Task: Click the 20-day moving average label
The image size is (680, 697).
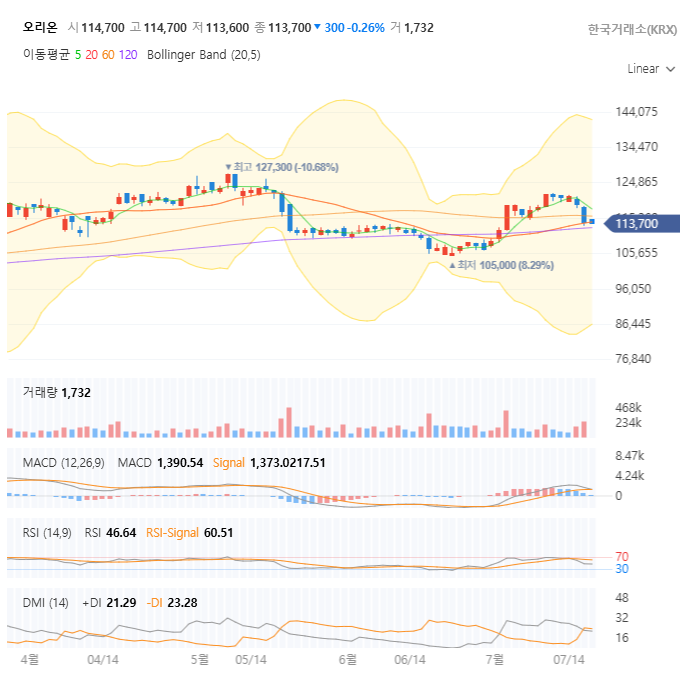Action: click(92, 55)
